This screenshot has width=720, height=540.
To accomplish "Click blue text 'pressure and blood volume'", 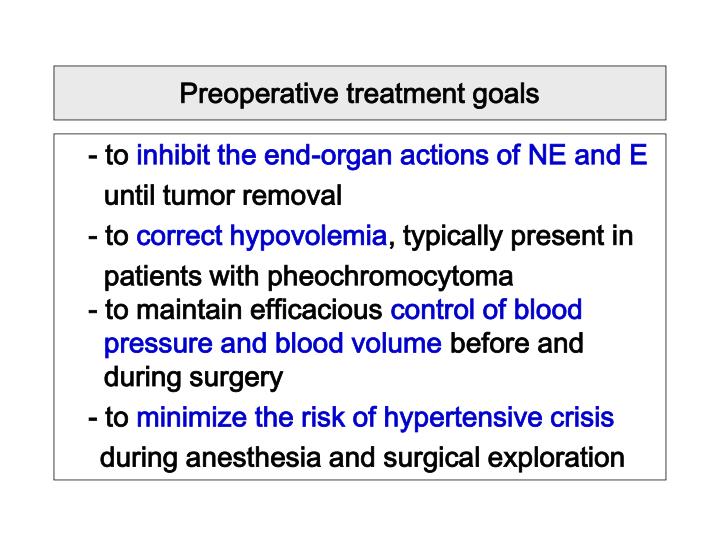I will tap(273, 344).
